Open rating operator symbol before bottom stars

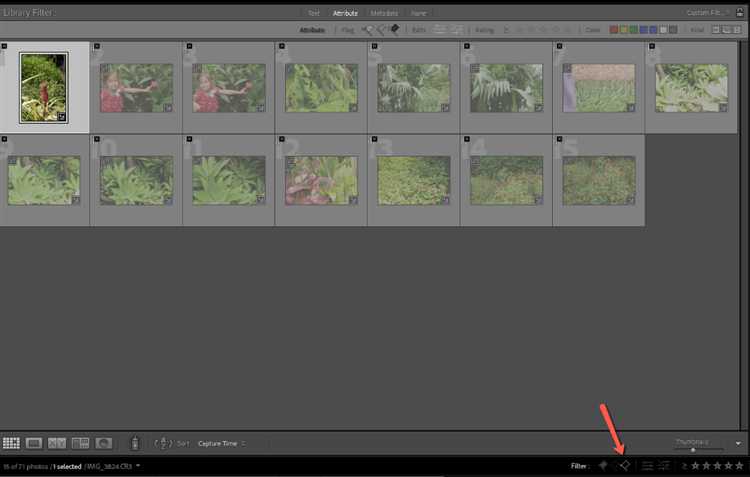pos(684,466)
